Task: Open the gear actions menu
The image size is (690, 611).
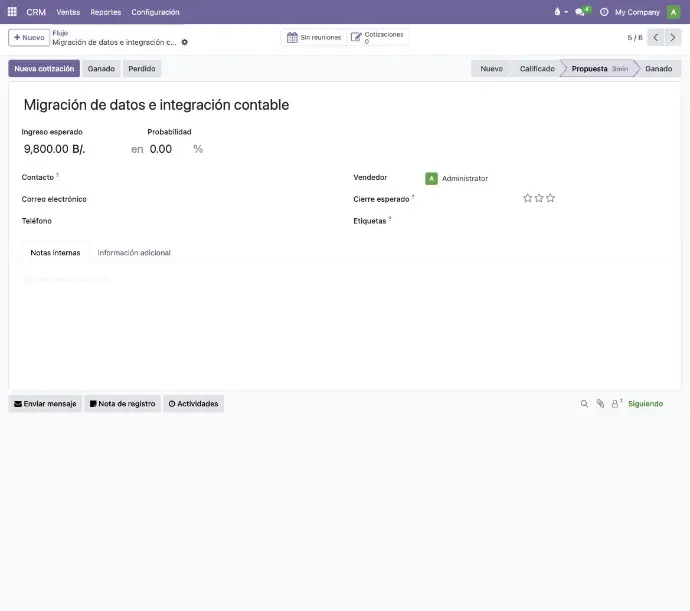Action: pyautogui.click(x=184, y=42)
